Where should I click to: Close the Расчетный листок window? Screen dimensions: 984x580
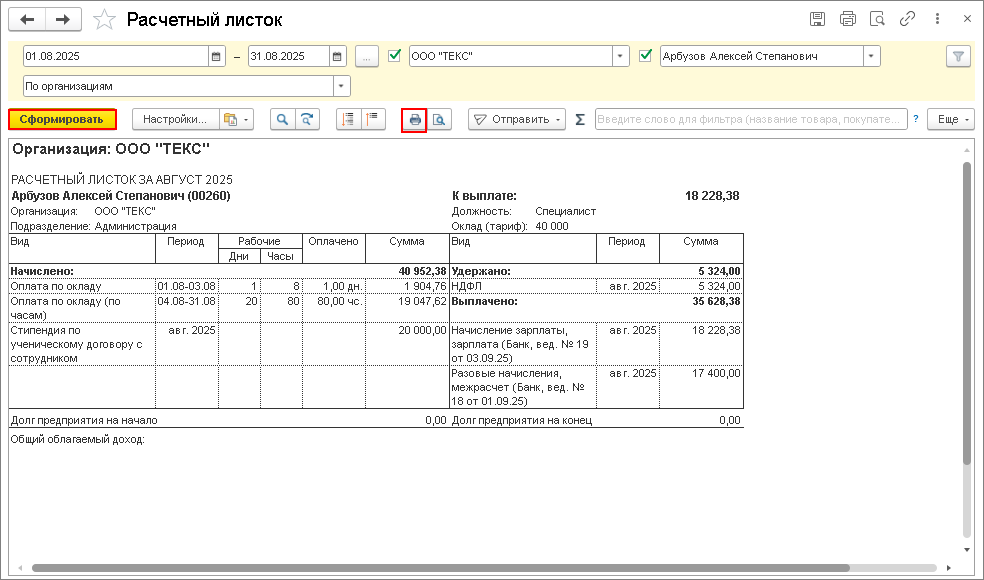967,19
